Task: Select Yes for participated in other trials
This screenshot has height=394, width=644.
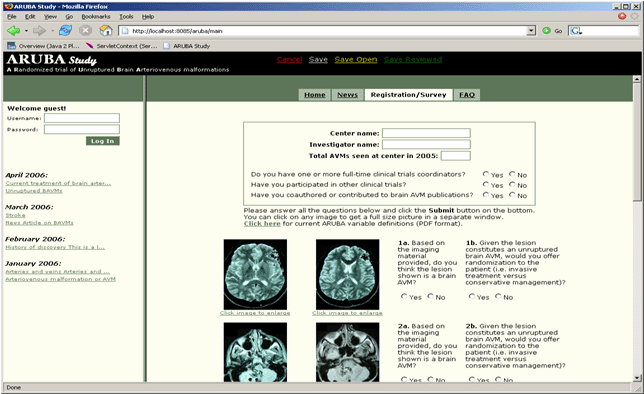Action: 486,184
